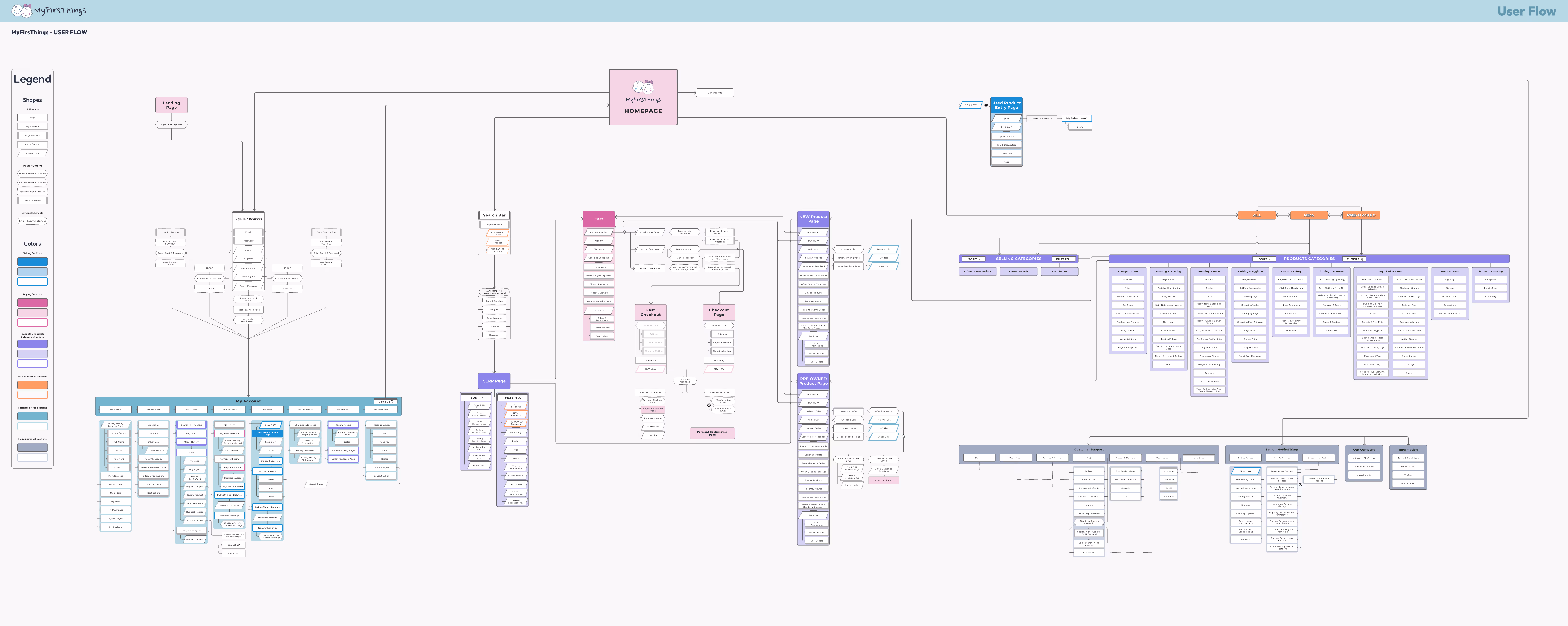The width and height of the screenshot is (1568, 626).
Task: Pick the dark blue Selling Sections swatch
Action: click(x=32, y=262)
